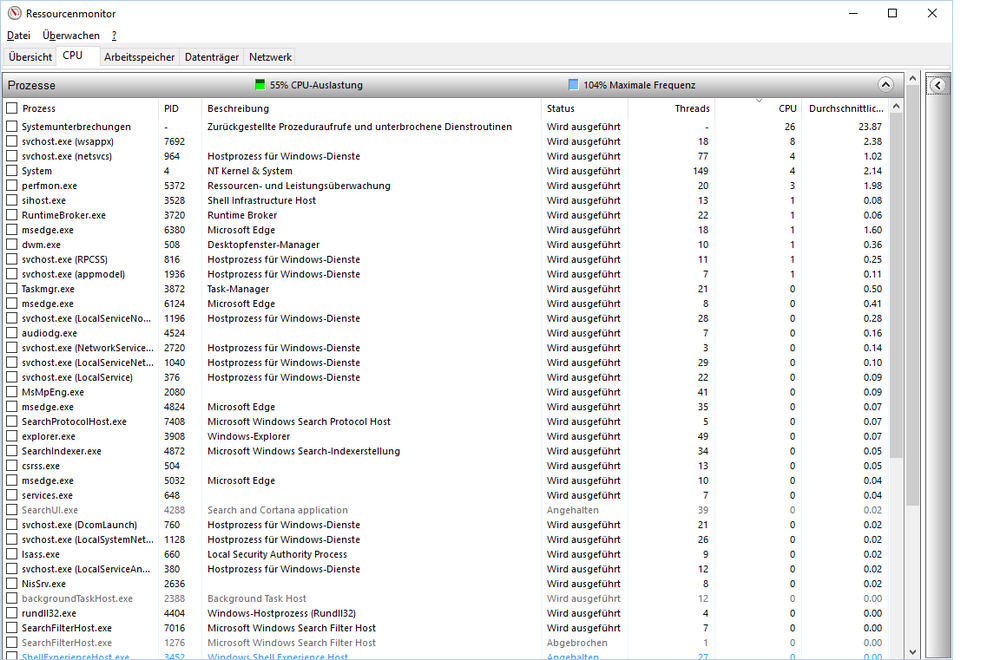Sort by the Threads column header
This screenshot has width=1000, height=660.
coord(691,108)
